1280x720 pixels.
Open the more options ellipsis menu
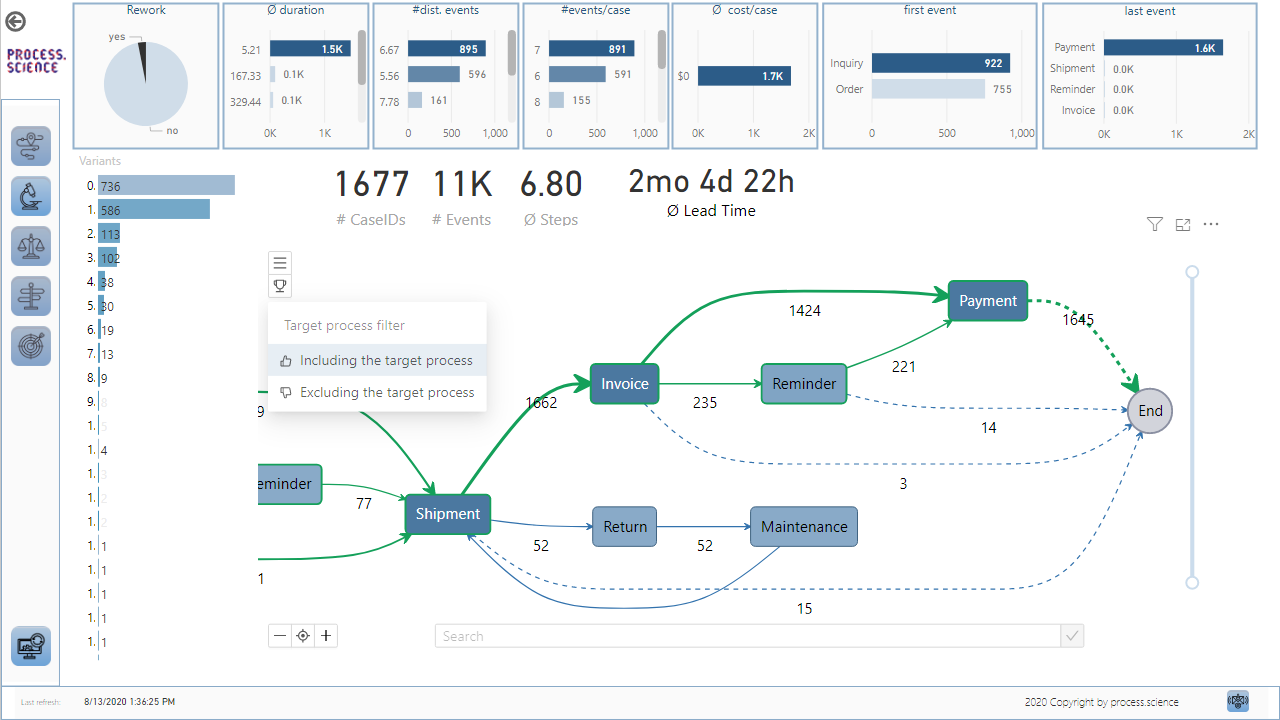[1211, 224]
